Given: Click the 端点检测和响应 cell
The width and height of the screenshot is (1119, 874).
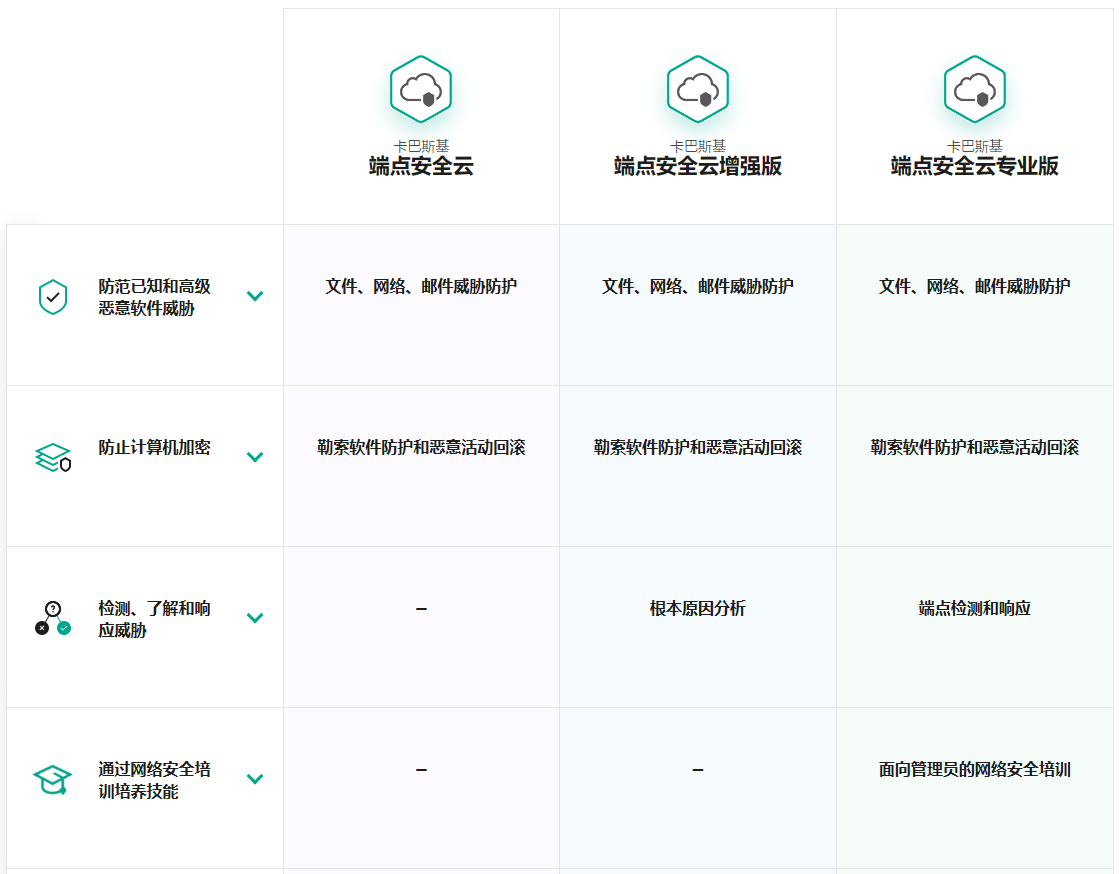Looking at the screenshot, I should tap(975, 609).
